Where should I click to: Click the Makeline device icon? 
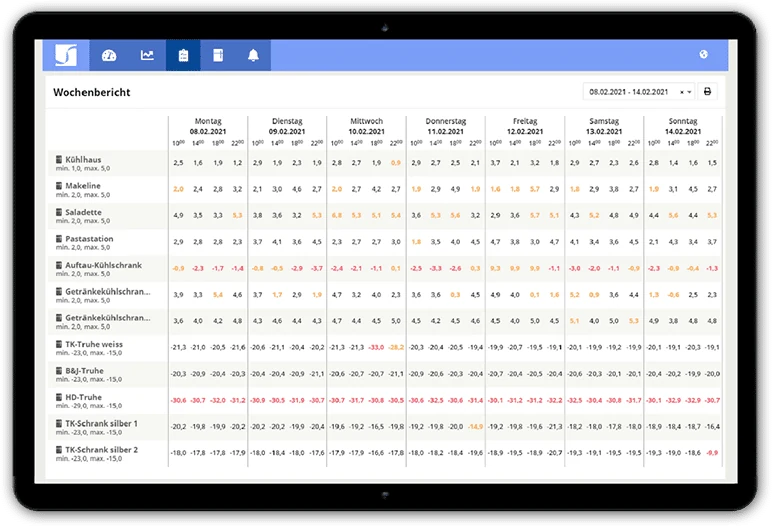59,186
